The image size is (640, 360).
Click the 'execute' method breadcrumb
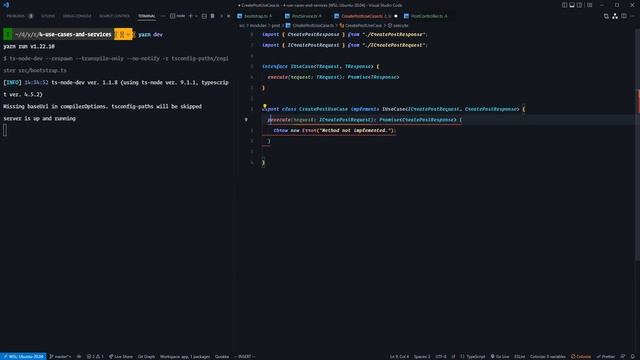[398, 25]
